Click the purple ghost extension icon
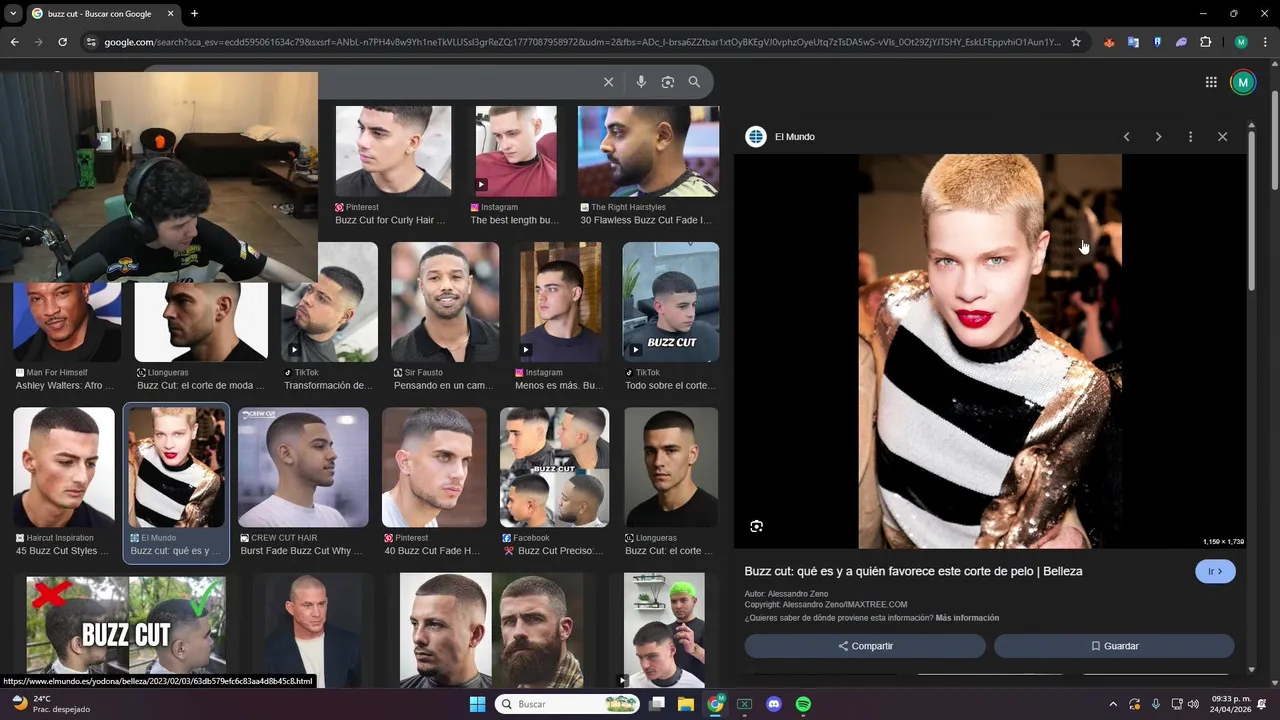 (1181, 42)
